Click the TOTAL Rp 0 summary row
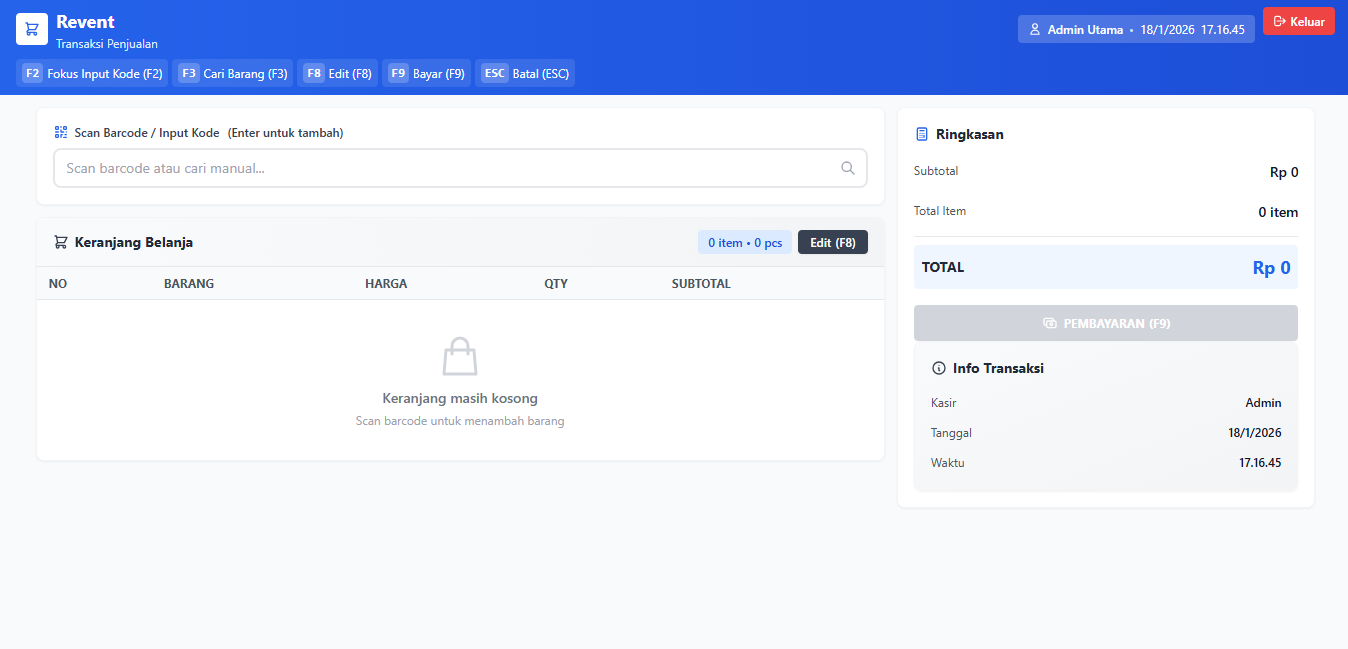Image resolution: width=1348 pixels, height=649 pixels. [x=1105, y=267]
